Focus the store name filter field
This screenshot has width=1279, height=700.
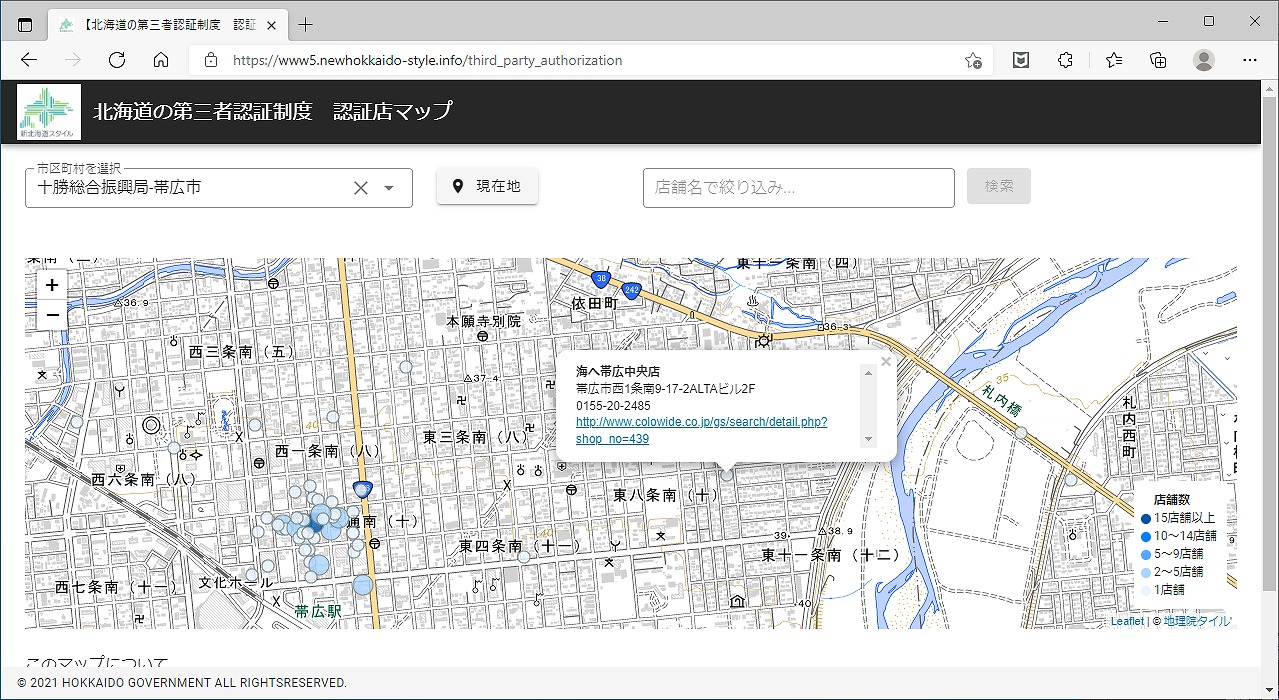tap(798, 187)
